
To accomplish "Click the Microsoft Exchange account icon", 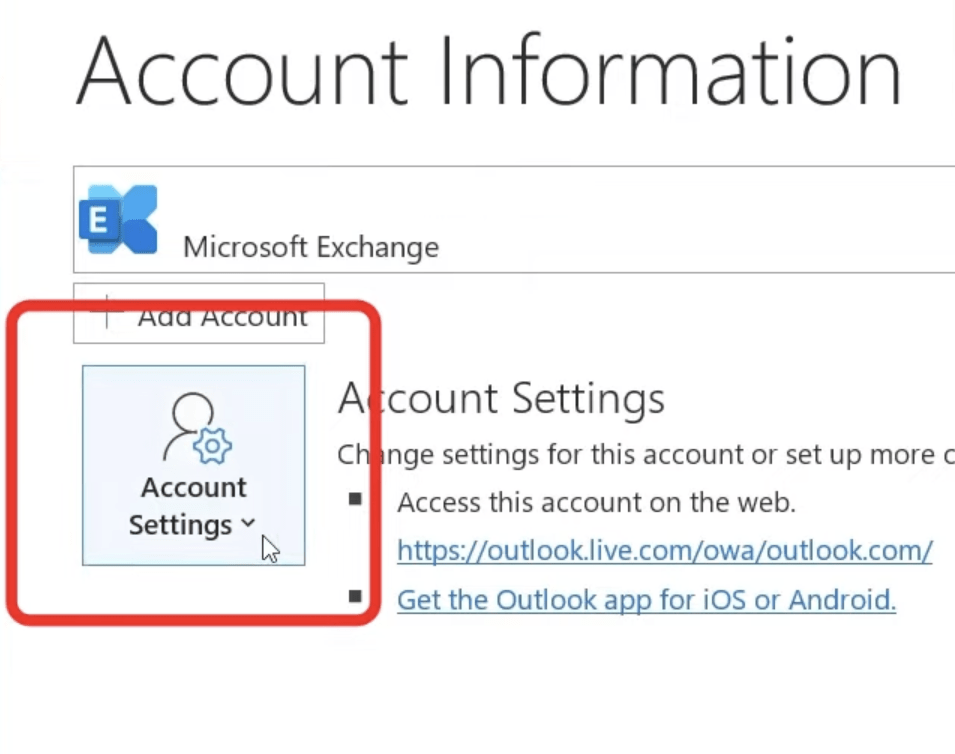I will click(118, 219).
